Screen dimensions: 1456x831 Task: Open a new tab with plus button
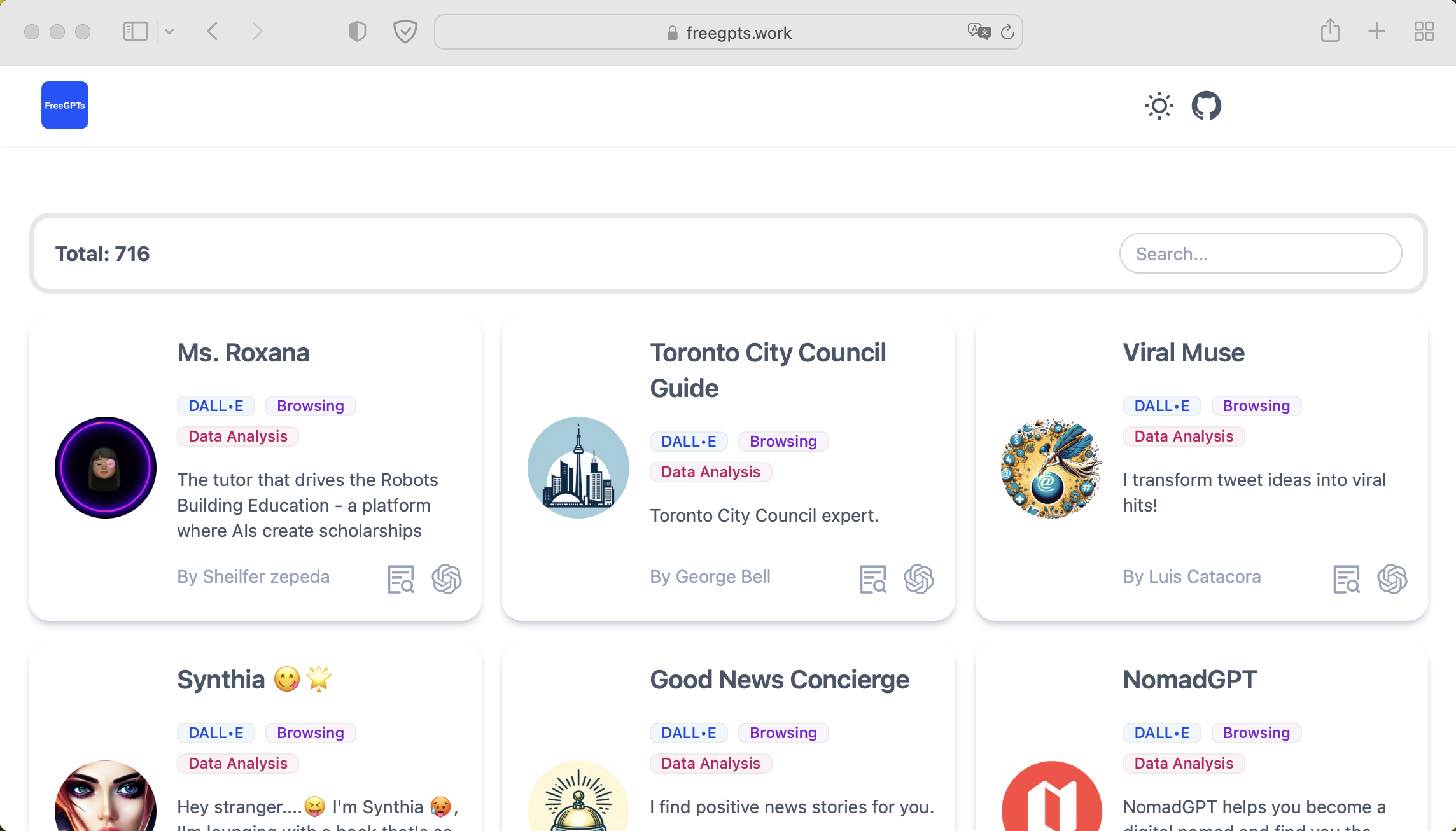tap(1376, 31)
